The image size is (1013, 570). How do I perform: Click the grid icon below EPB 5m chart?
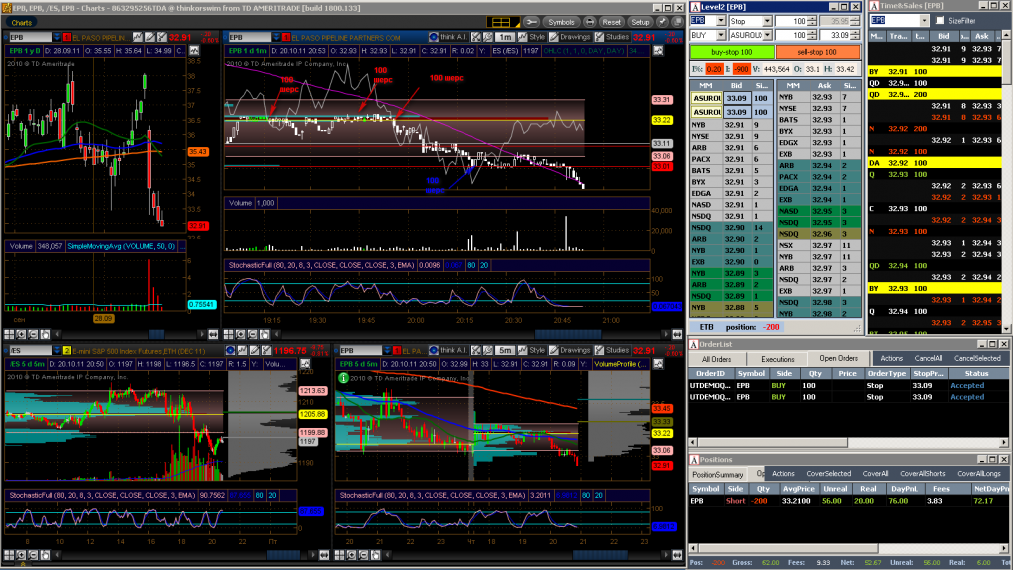(340, 555)
